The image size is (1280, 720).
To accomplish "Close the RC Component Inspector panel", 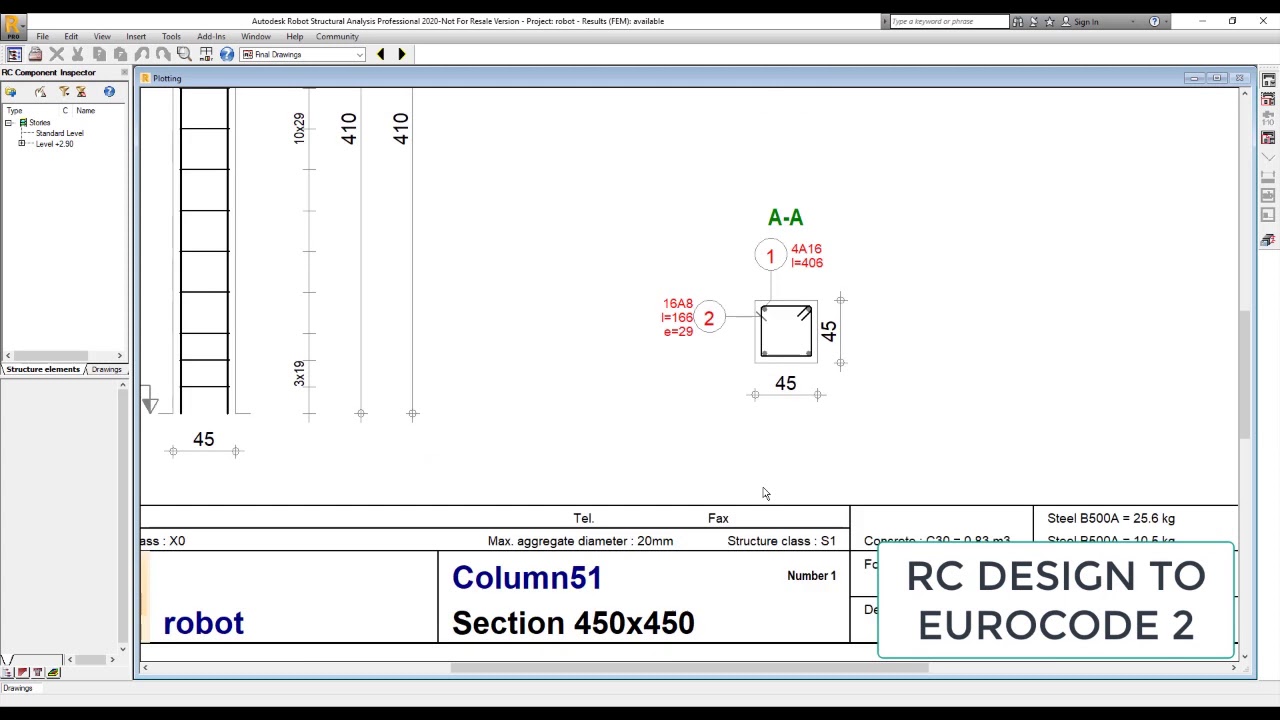I will click(124, 72).
